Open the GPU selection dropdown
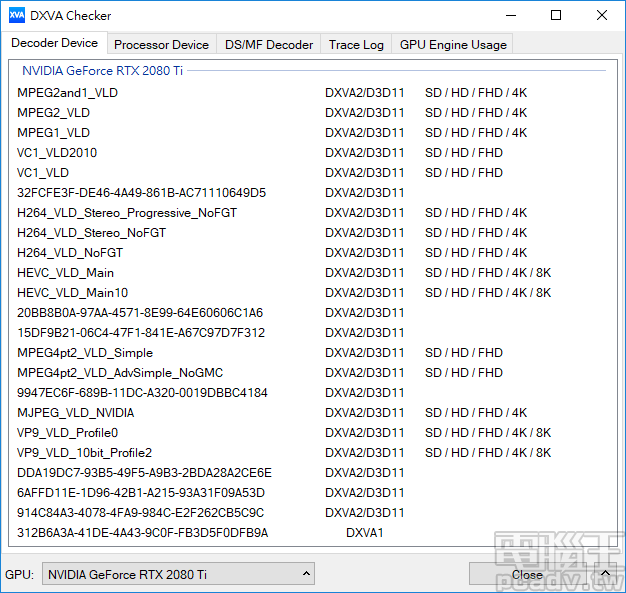Viewport: 626px width, 593px height. [x=178, y=574]
